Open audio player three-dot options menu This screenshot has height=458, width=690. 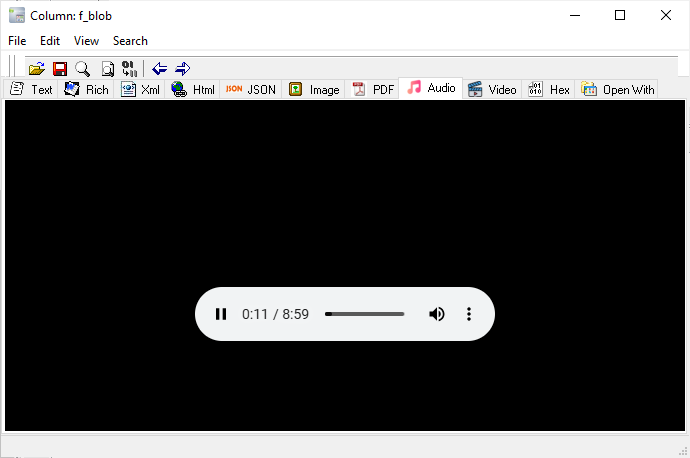pos(469,314)
